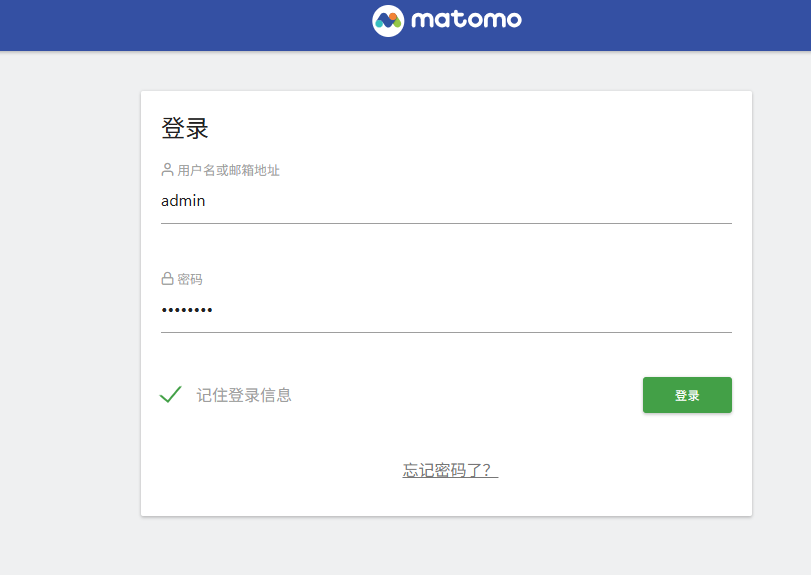Click the 记住登录信息 label
This screenshot has width=811, height=575.
[244, 395]
